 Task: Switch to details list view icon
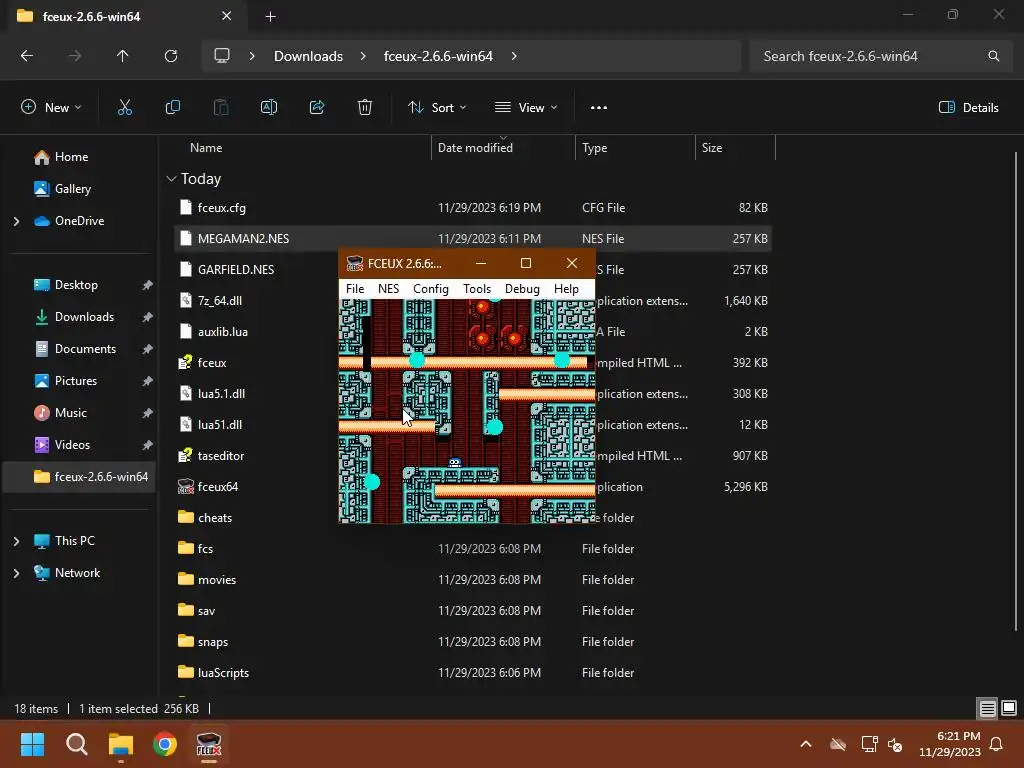[987, 709]
